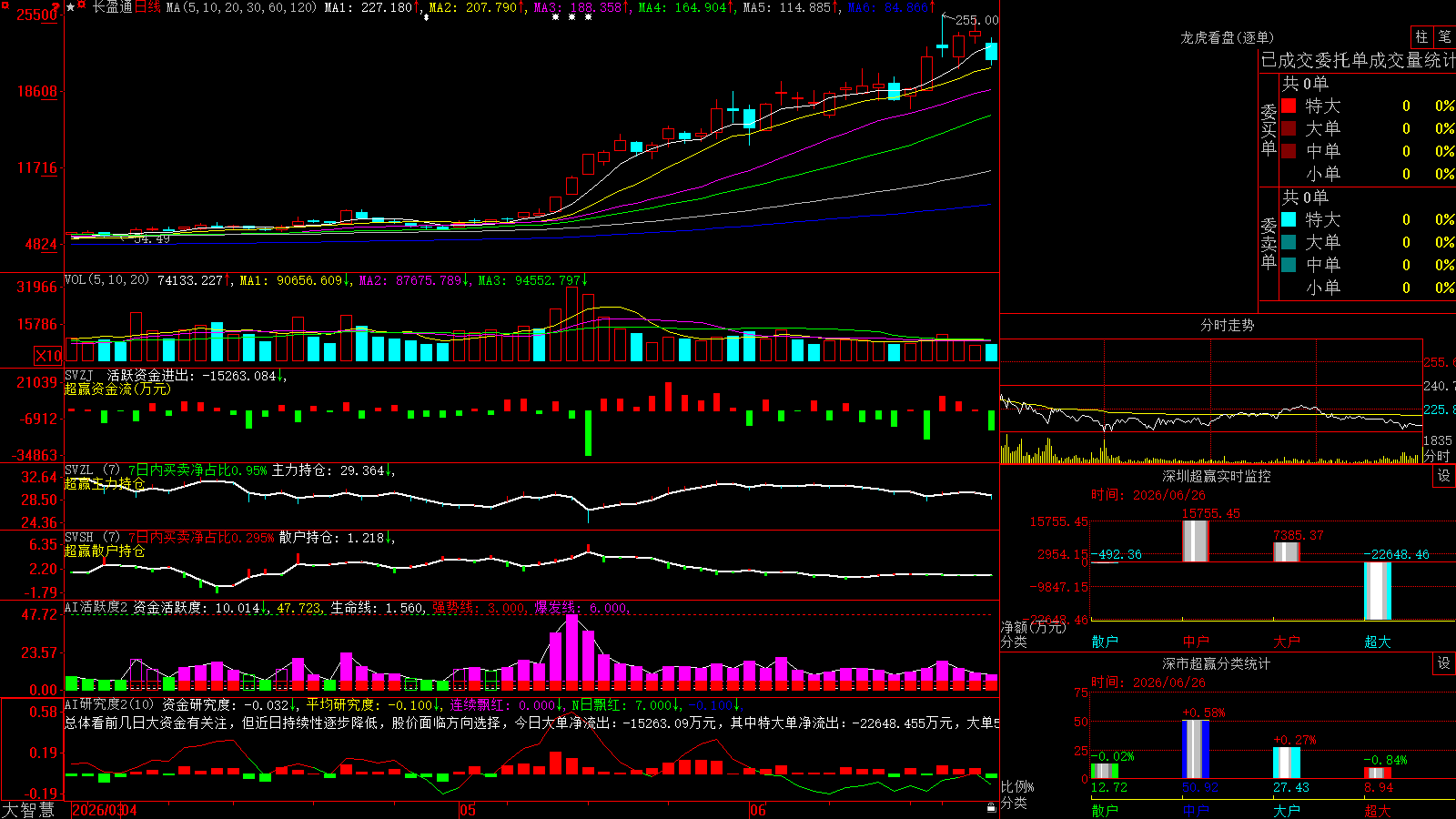Viewport: 1456px width, 819px height.
Task: Click the 龙虎看盘(逐单) panel title
Action: (1228, 37)
